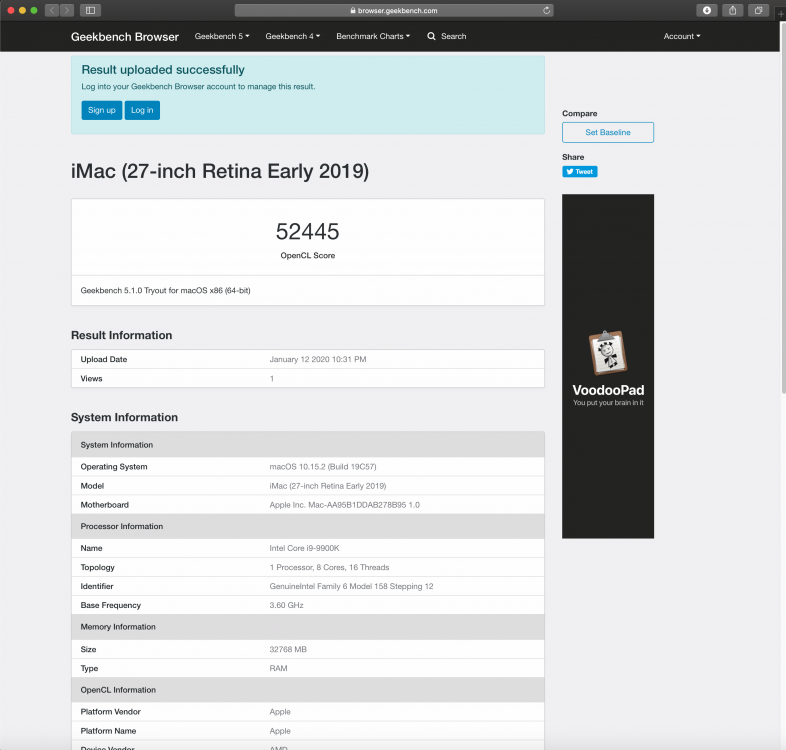Add a new tab with the plus icon
The image size is (786, 750).
(x=780, y=14)
